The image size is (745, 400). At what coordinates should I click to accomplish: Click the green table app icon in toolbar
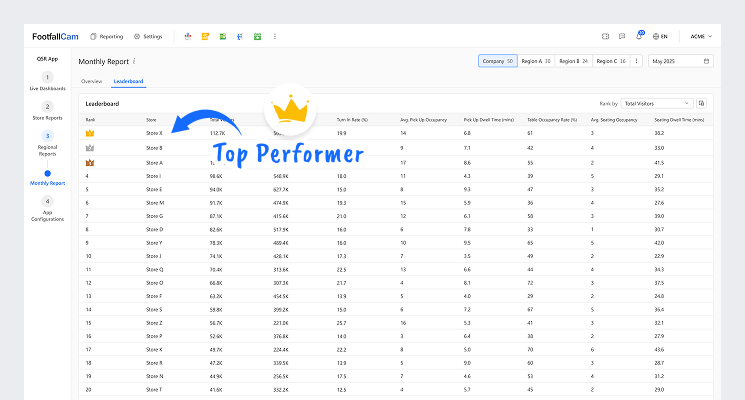pyautogui.click(x=222, y=37)
